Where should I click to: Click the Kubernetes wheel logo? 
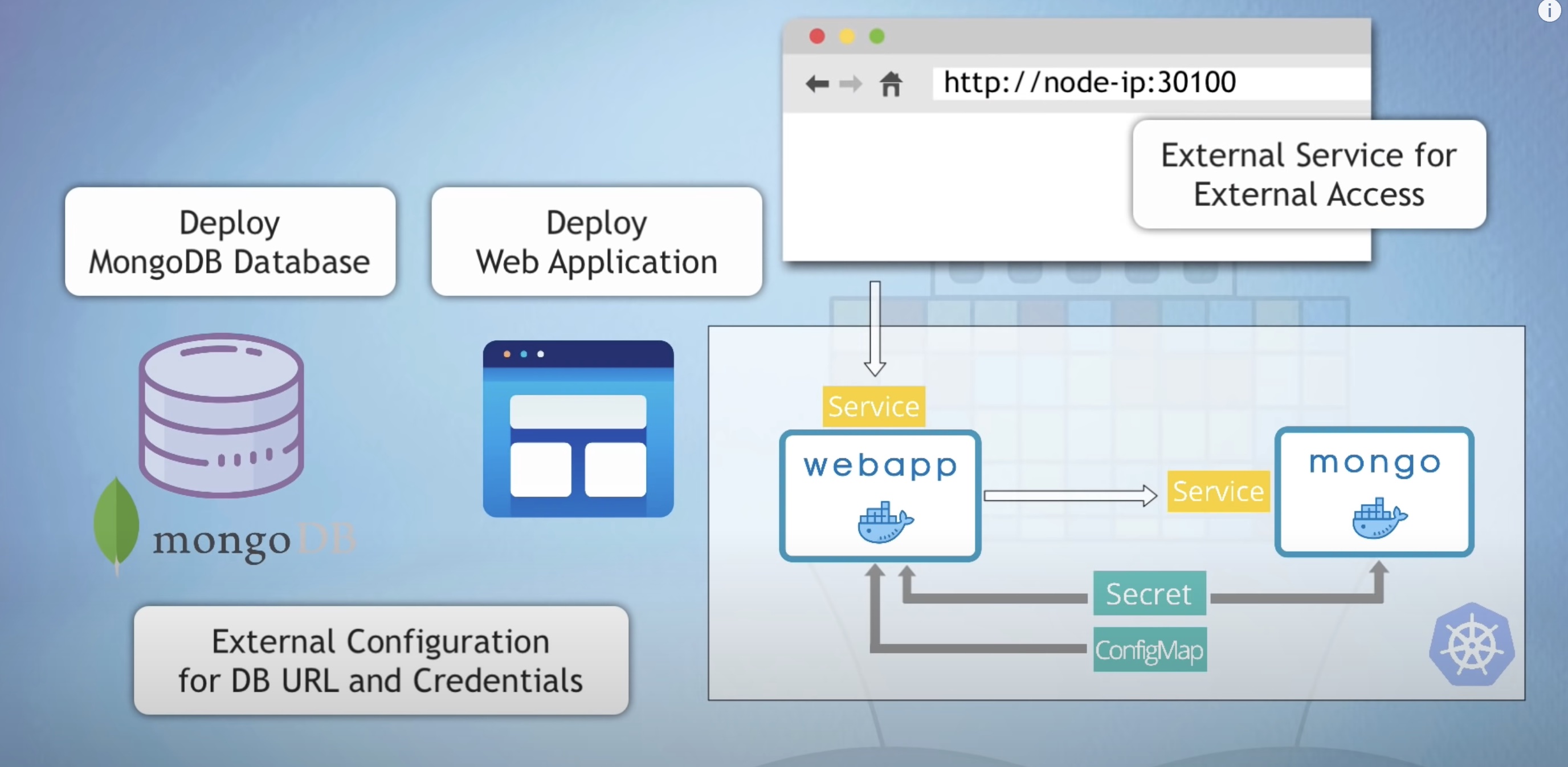[x=1472, y=644]
